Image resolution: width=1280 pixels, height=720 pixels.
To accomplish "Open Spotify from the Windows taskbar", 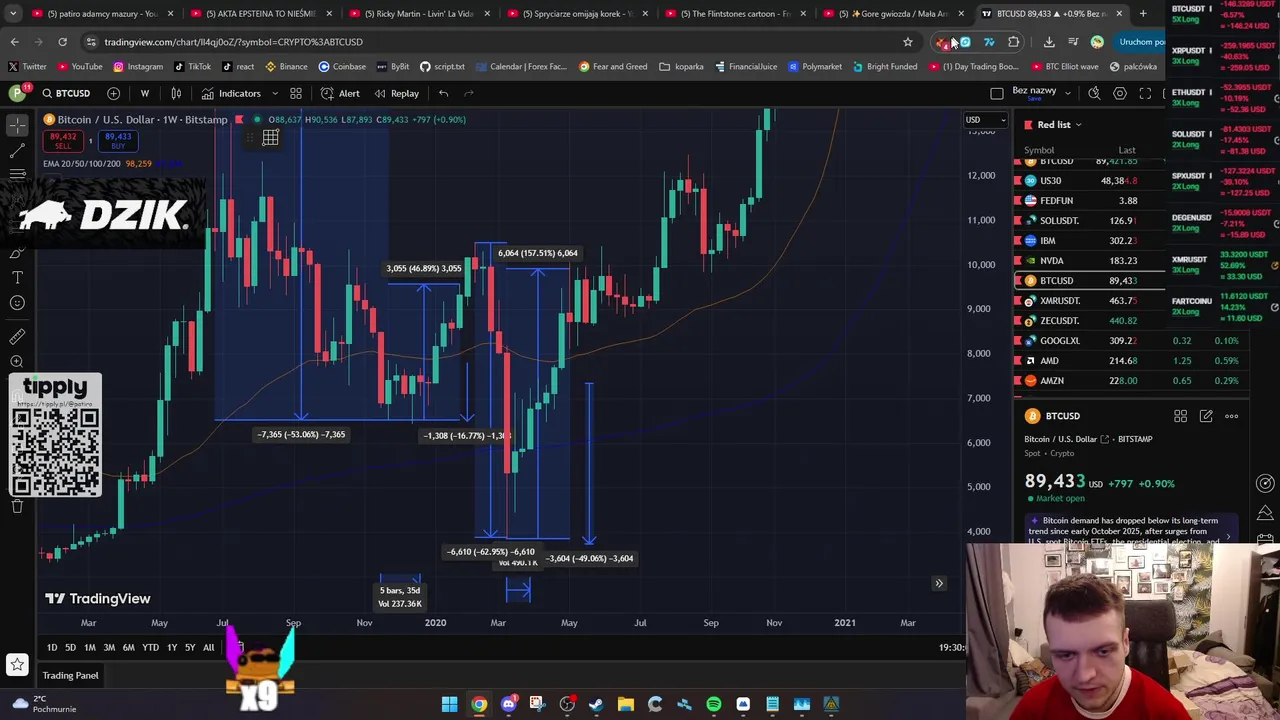I will tap(714, 704).
